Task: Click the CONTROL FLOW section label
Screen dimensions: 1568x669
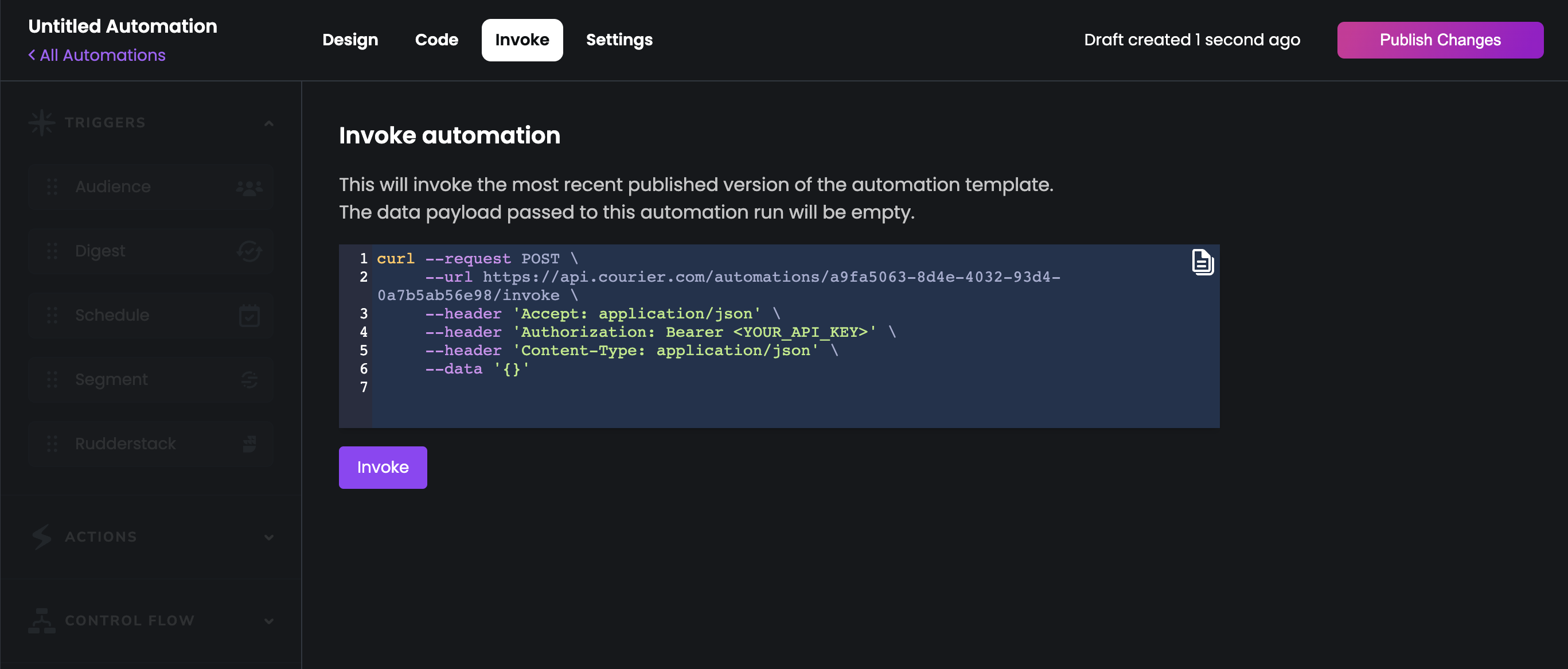Action: coord(130,621)
